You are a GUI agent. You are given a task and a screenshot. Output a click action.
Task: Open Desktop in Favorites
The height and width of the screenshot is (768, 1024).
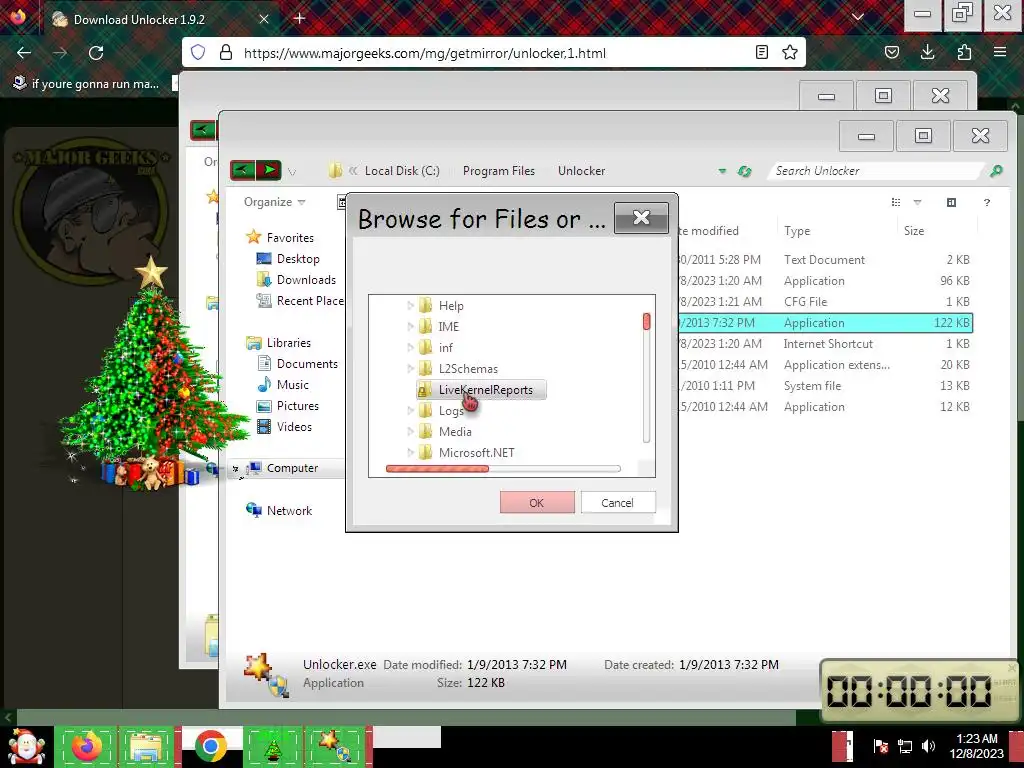(298, 259)
